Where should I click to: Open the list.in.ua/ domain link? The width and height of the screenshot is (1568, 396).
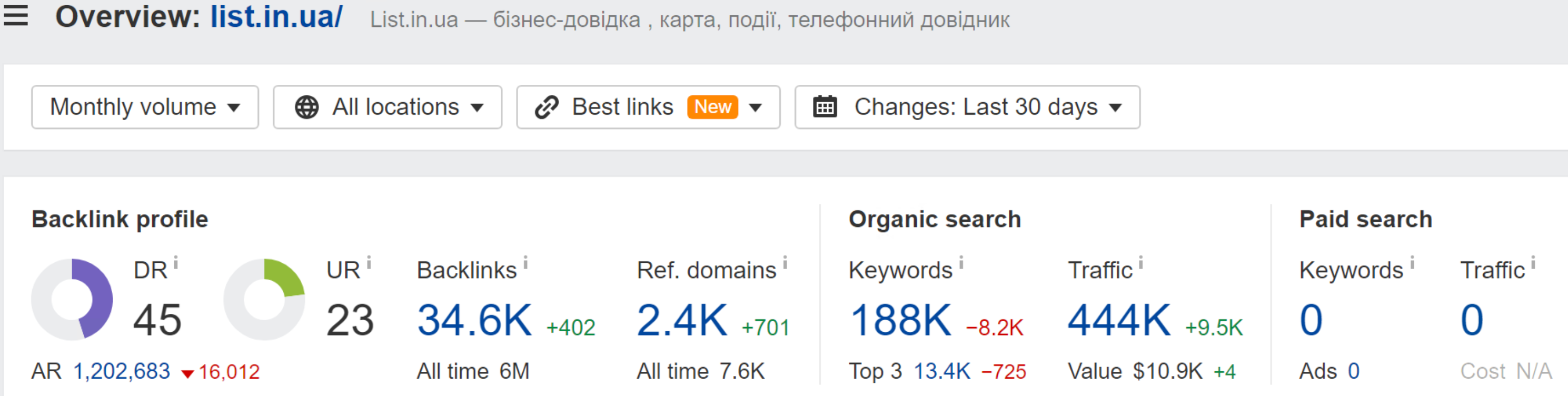pyautogui.click(x=276, y=16)
